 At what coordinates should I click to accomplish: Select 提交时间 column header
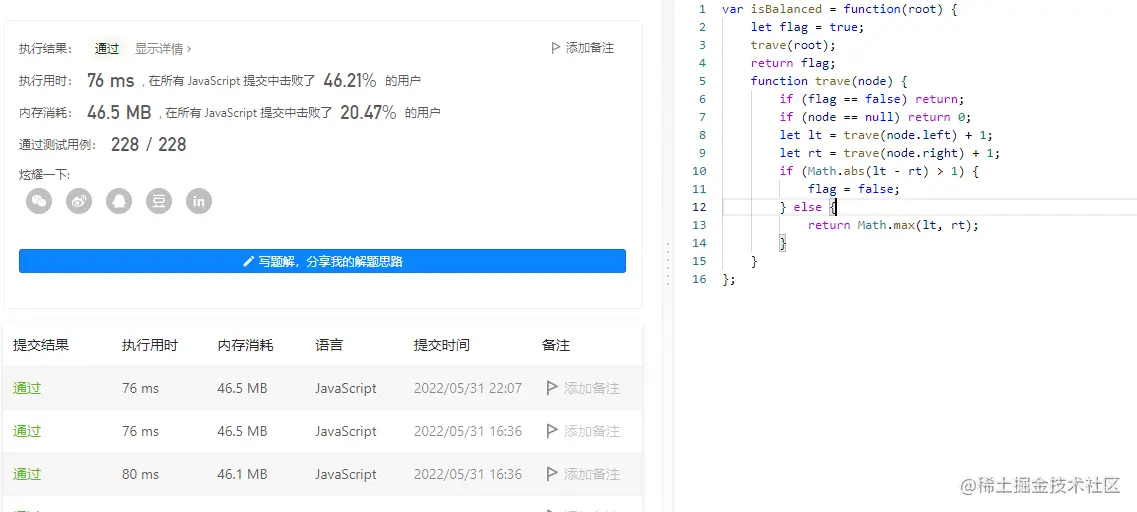click(442, 345)
